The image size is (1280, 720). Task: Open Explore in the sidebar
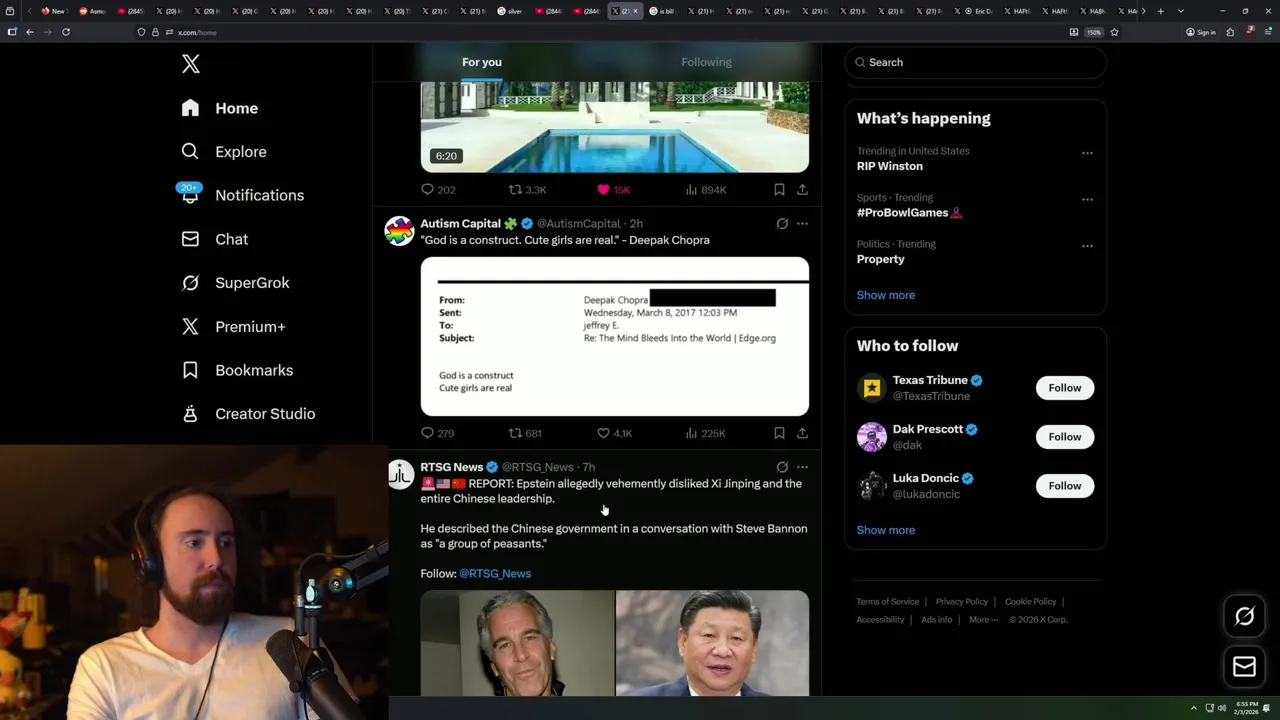[x=224, y=152]
